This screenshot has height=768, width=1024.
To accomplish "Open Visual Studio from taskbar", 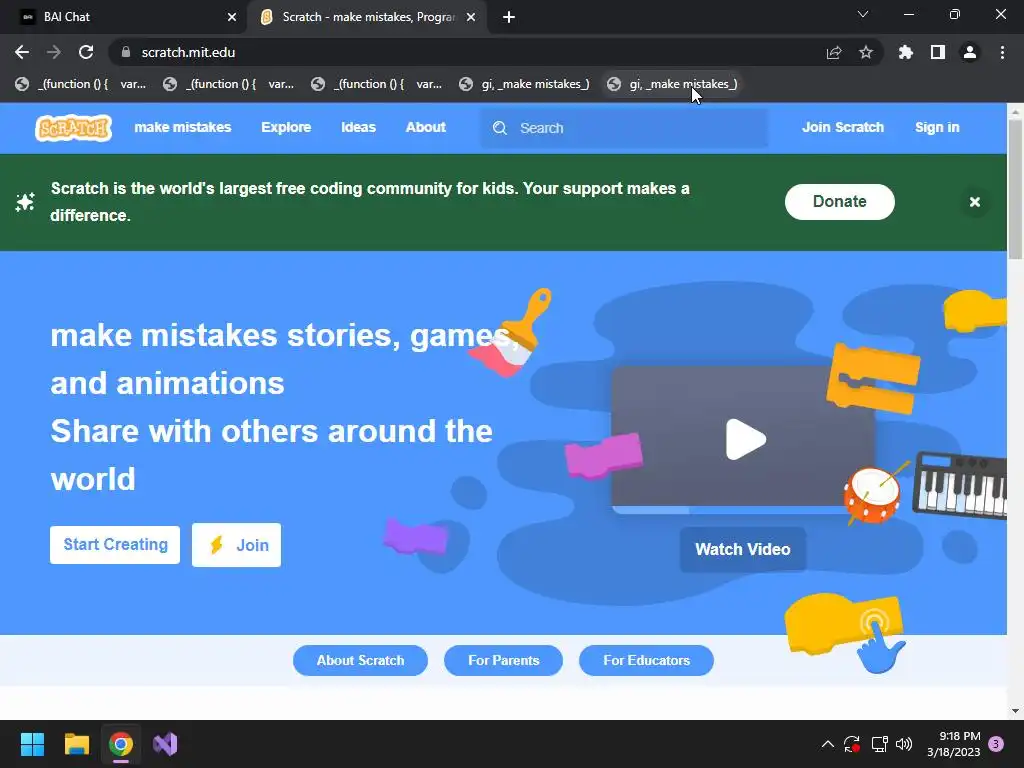I will click(165, 744).
